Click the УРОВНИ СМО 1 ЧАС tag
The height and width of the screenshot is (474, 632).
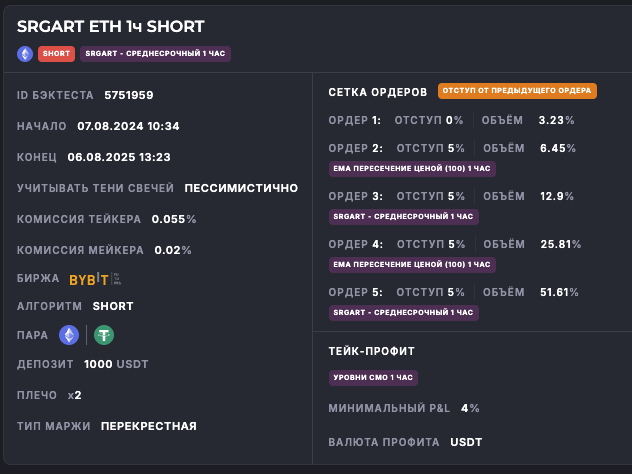pos(373,377)
